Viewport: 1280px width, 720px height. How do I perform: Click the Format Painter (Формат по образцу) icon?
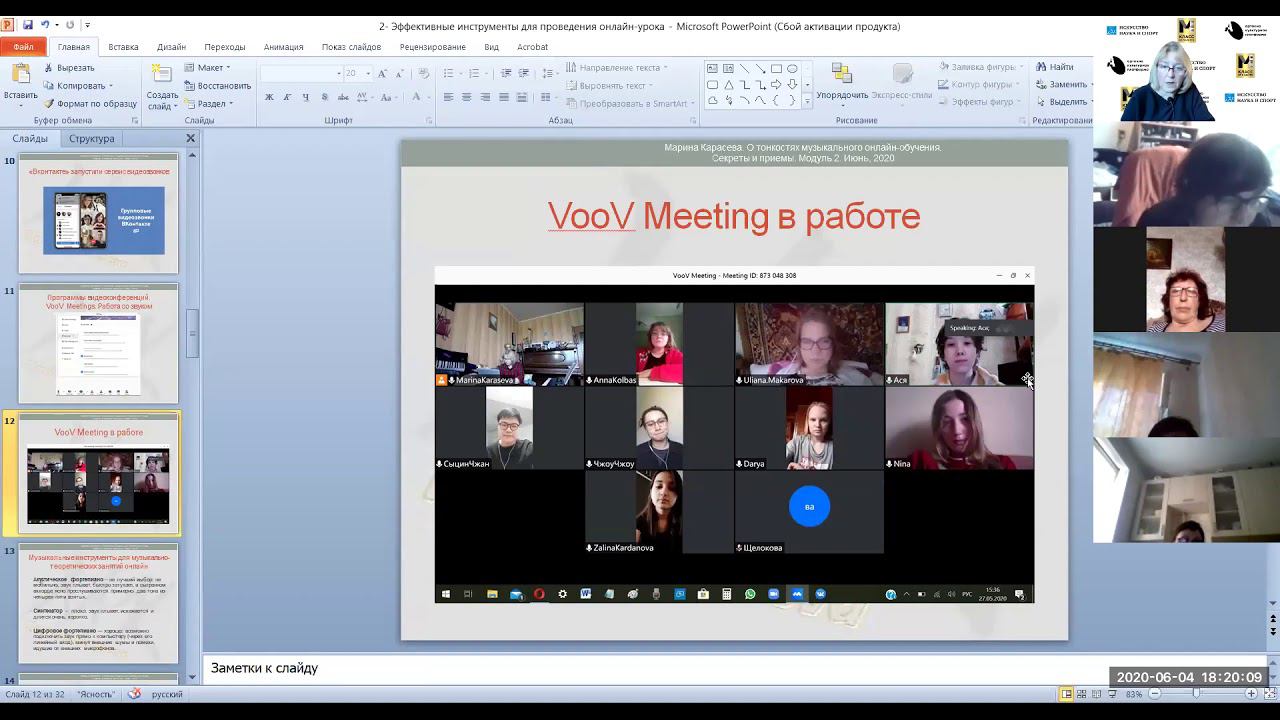[x=49, y=103]
